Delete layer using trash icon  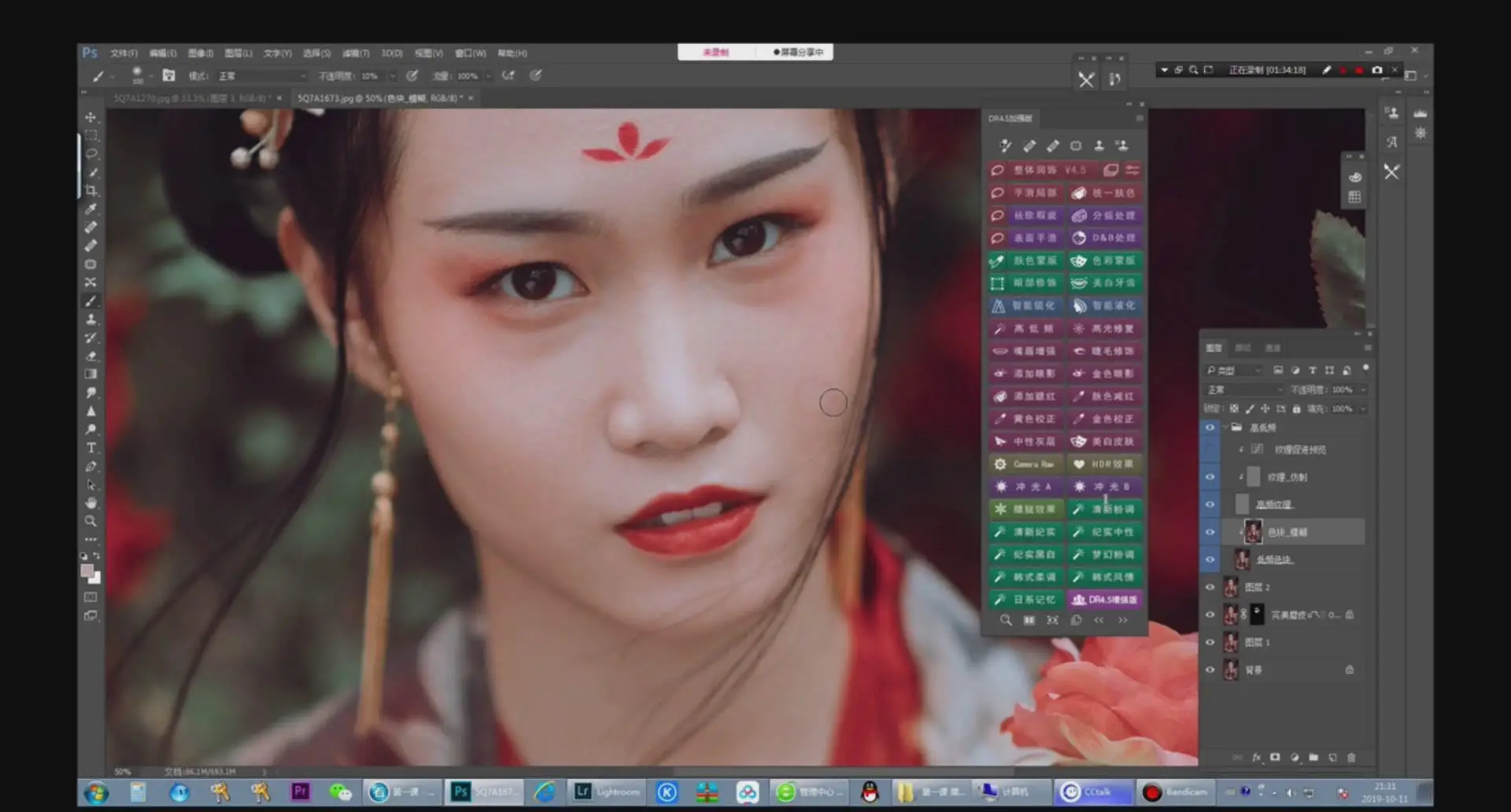click(x=1351, y=757)
